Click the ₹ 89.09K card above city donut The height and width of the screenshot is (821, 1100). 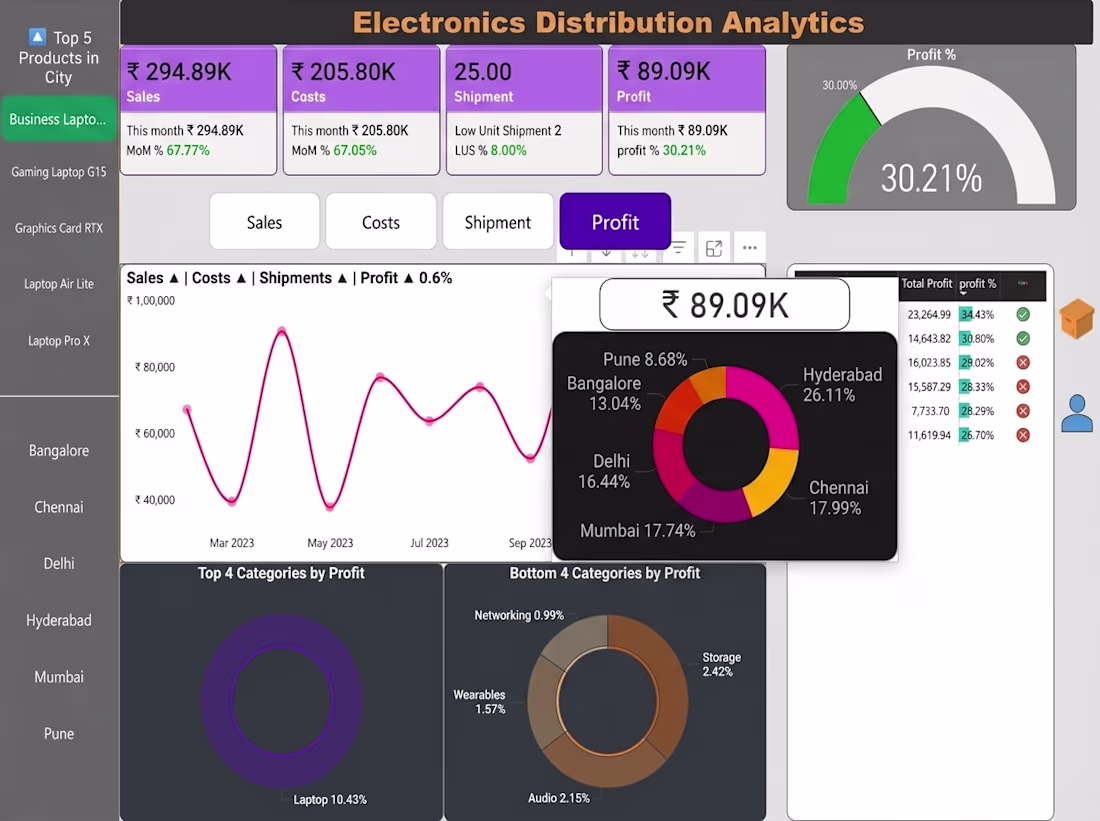[724, 305]
